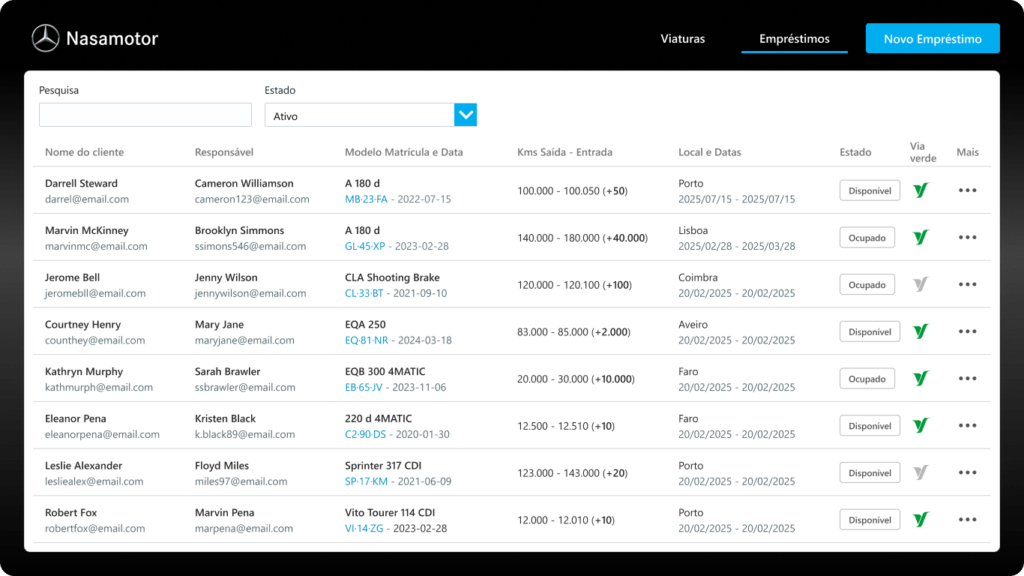Click Via Verde icon for Darrell Steward
This screenshot has width=1024, height=576.
click(x=921, y=190)
